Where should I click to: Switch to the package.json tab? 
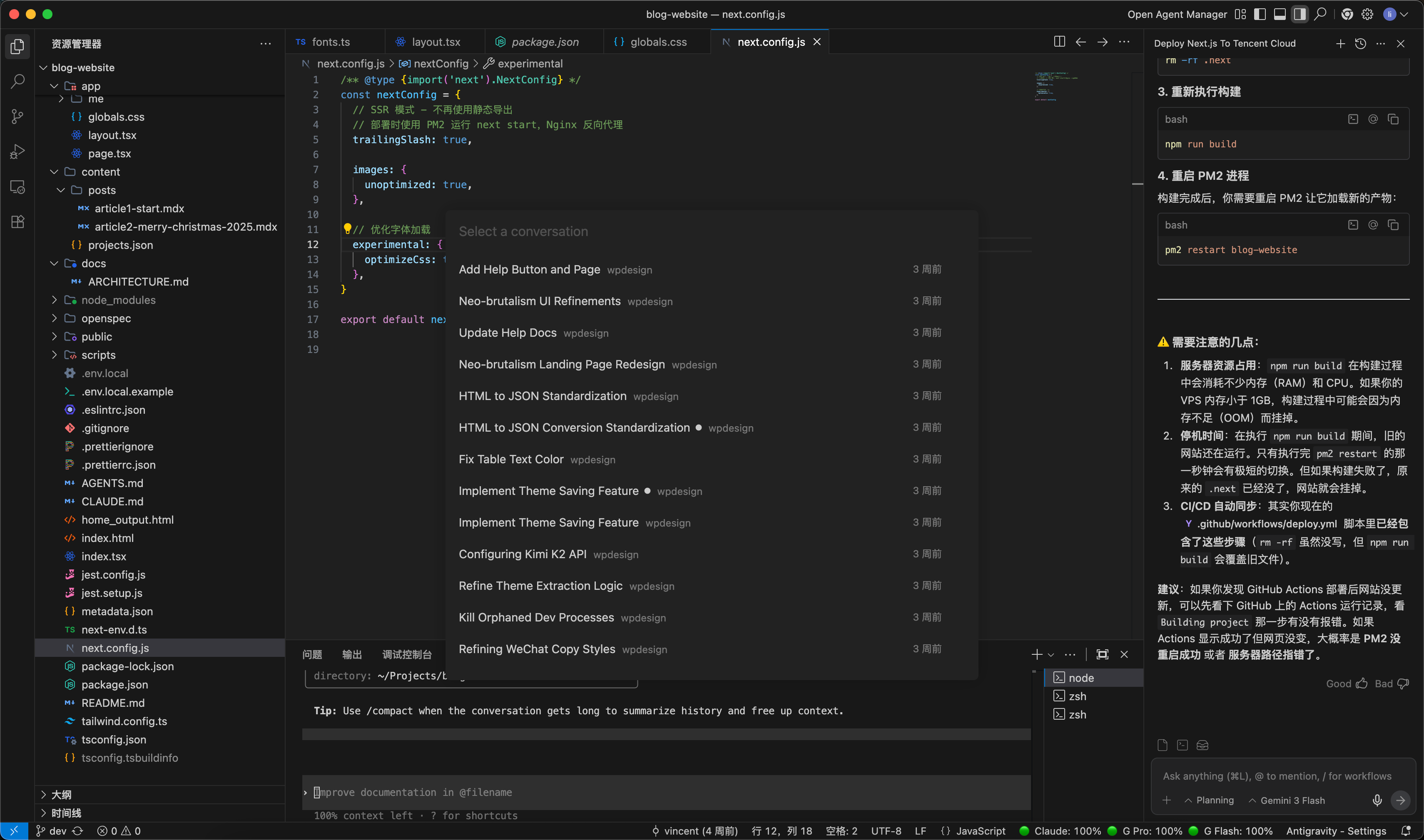pos(545,42)
